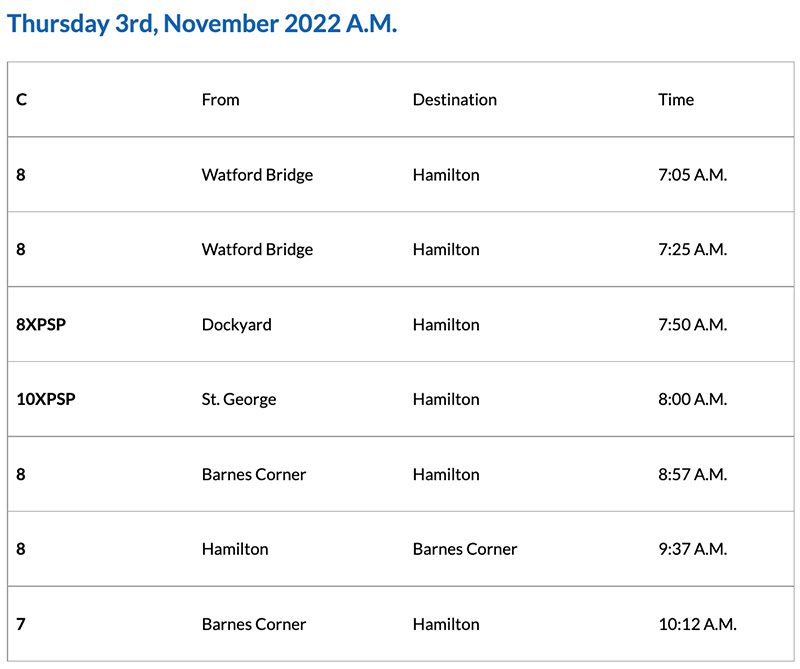
Task: Click Hamilton in the From column
Action: 235,549
